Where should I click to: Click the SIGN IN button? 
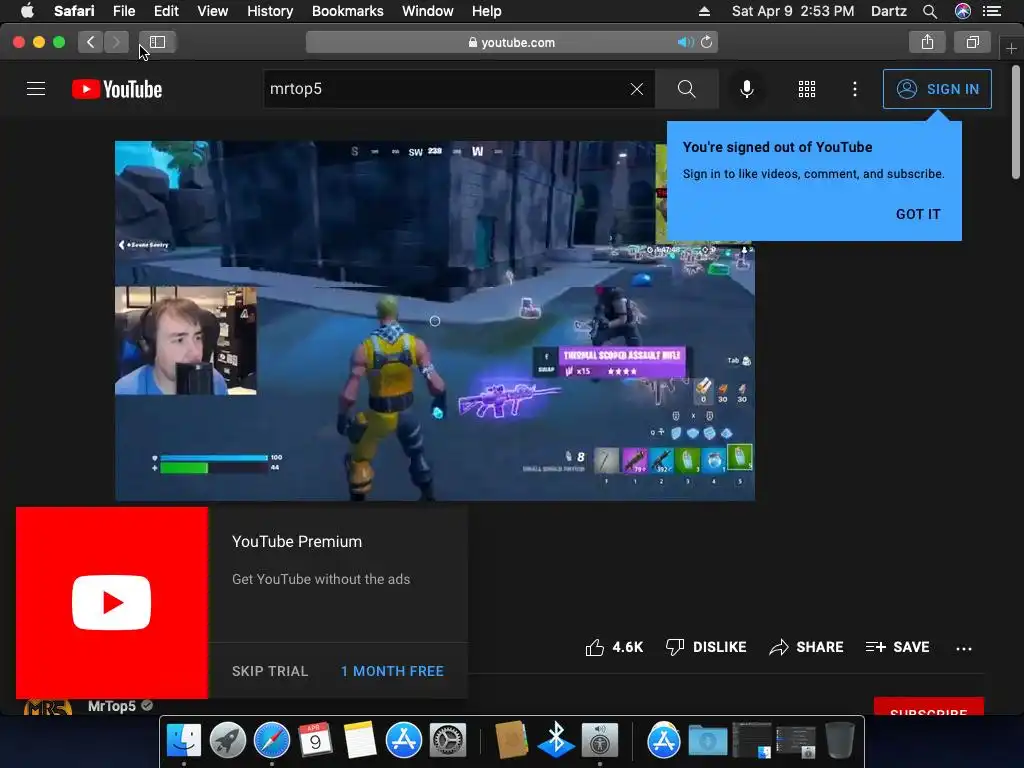coord(937,89)
